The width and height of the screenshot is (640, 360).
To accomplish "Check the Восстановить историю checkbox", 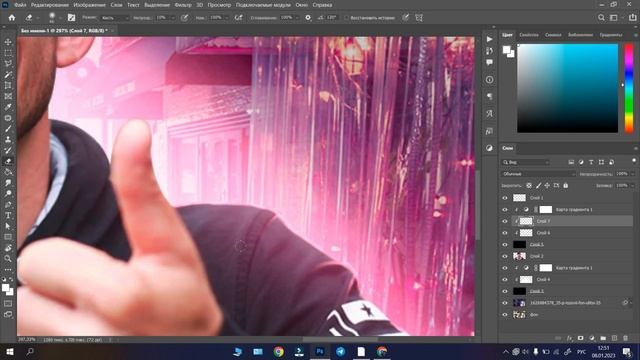I will pyautogui.click(x=346, y=18).
